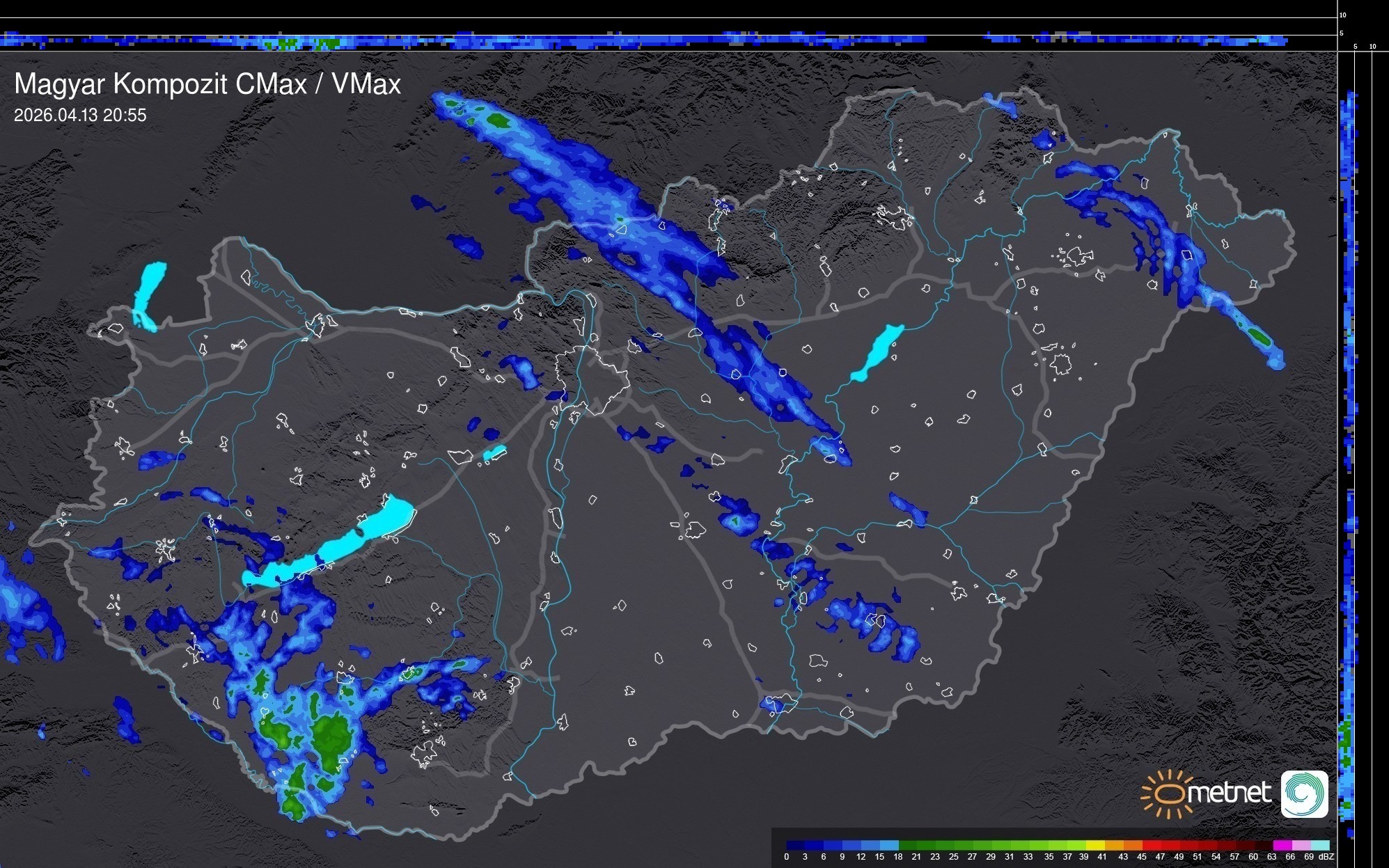Click the small cyan Lake Velence shape

pyautogui.click(x=494, y=452)
